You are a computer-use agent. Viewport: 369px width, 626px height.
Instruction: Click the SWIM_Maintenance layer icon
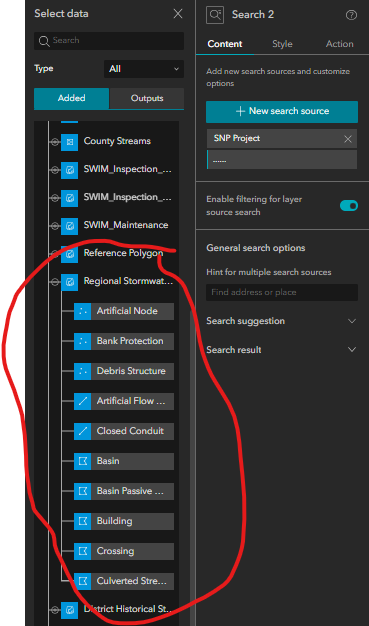69,225
